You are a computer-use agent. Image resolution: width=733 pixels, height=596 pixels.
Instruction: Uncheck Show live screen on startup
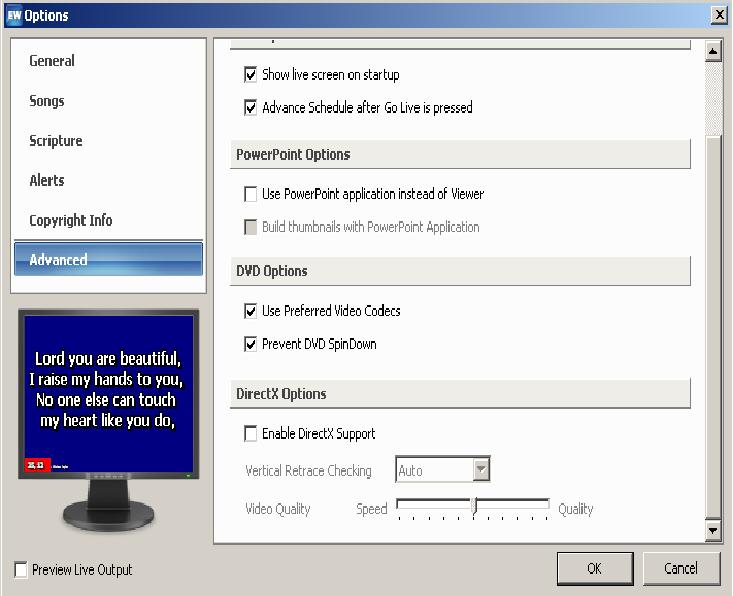point(251,75)
